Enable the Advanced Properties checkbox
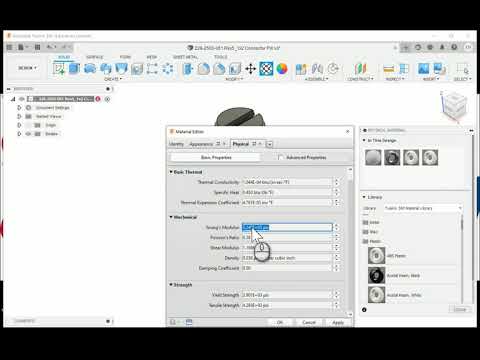 click(281, 157)
